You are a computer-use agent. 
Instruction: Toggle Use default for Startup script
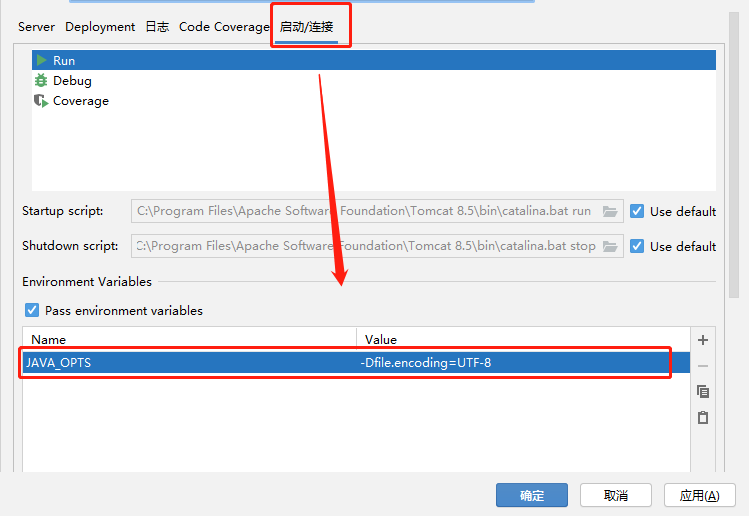pos(637,211)
